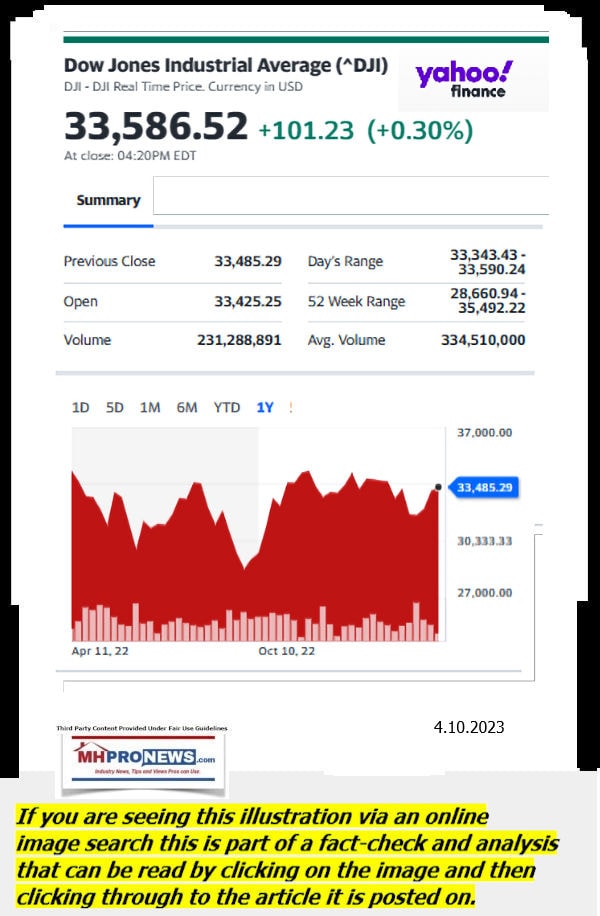Click the 27,000.00 axis label
Screen dimensions: 600x916
click(484, 592)
